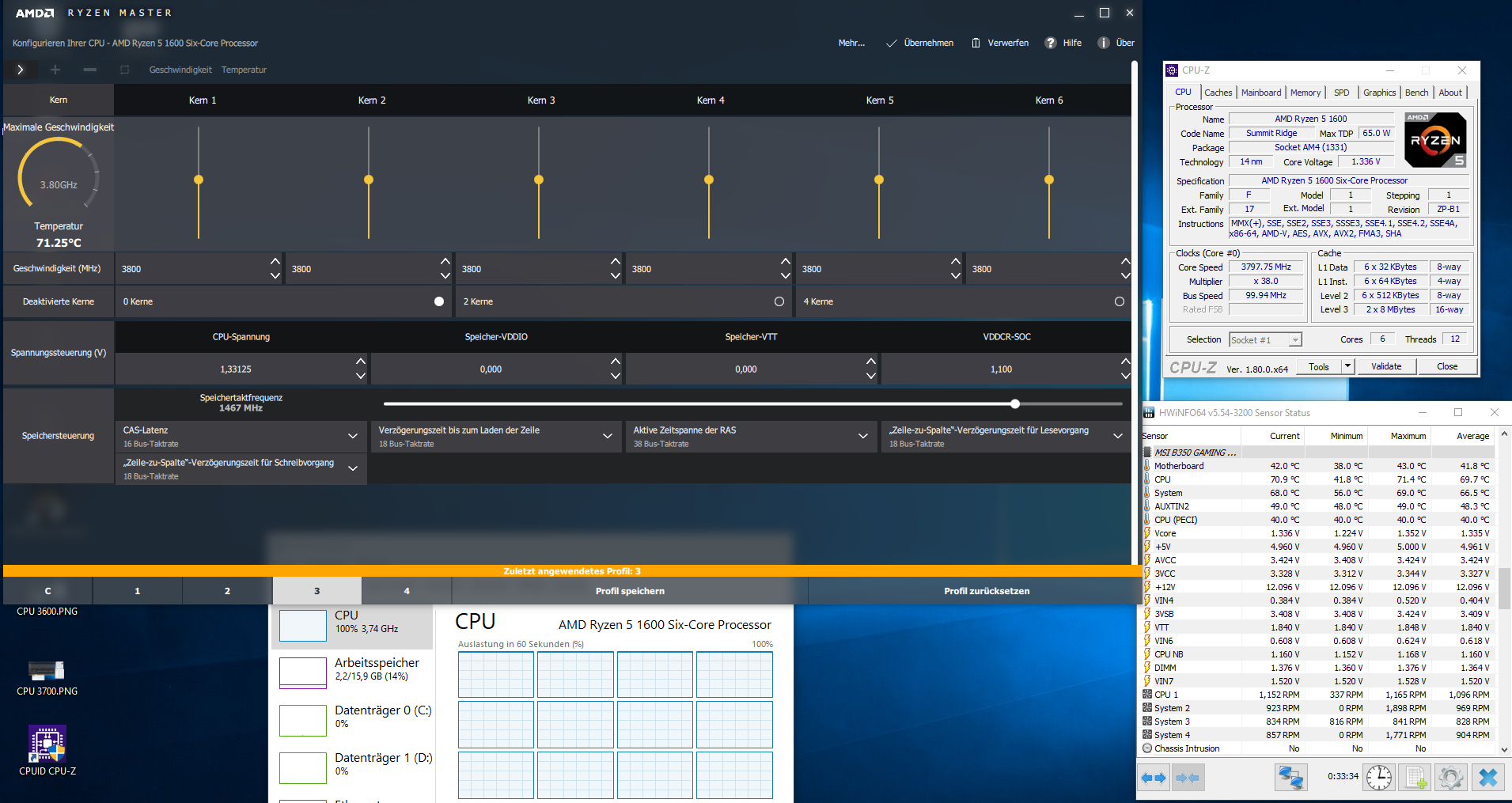Screen dimensions: 1512x803
Task: Click the Tools button in CPU-Z
Action: 1319,366
